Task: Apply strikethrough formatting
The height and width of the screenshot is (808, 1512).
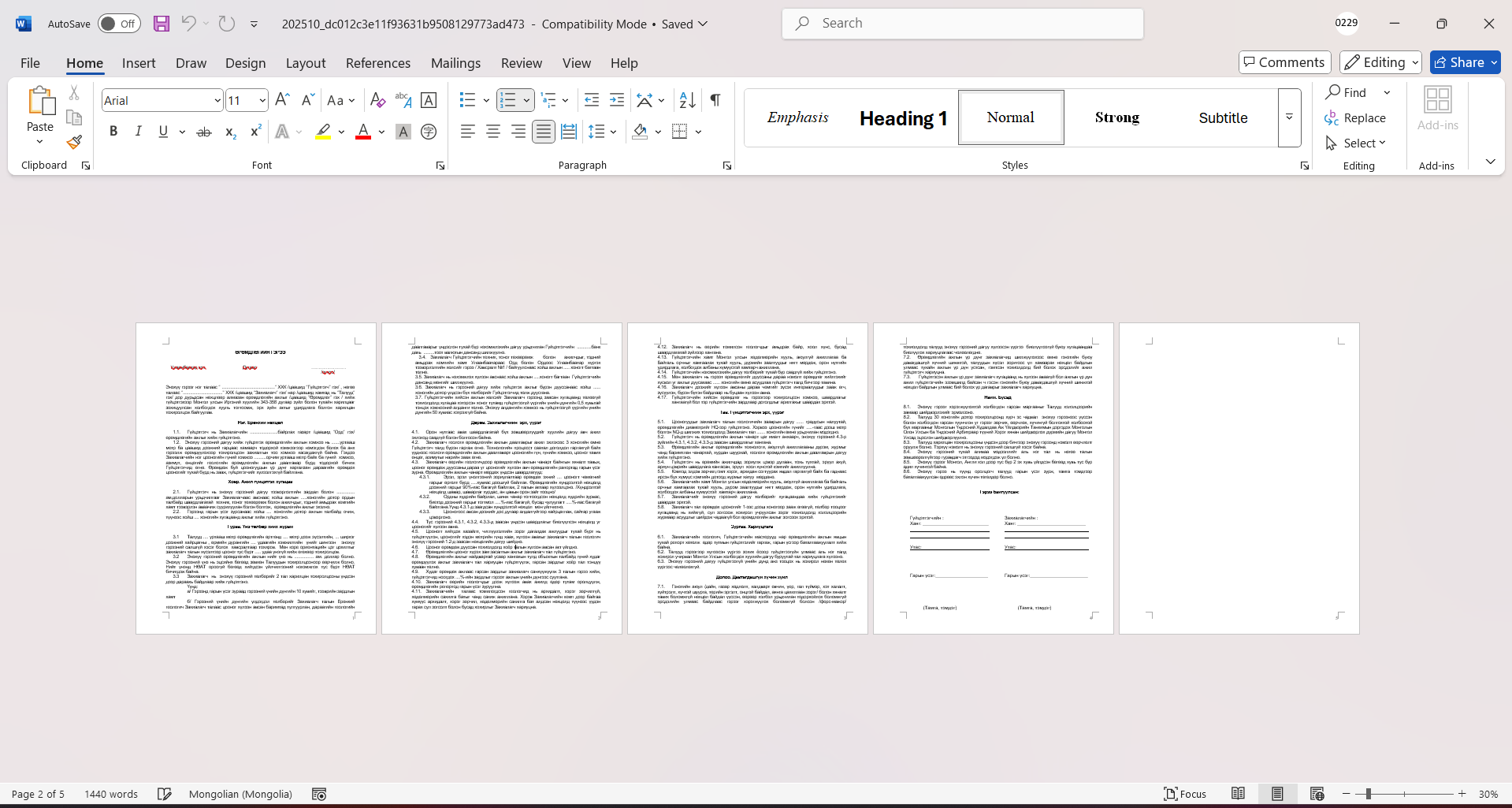Action: [204, 132]
